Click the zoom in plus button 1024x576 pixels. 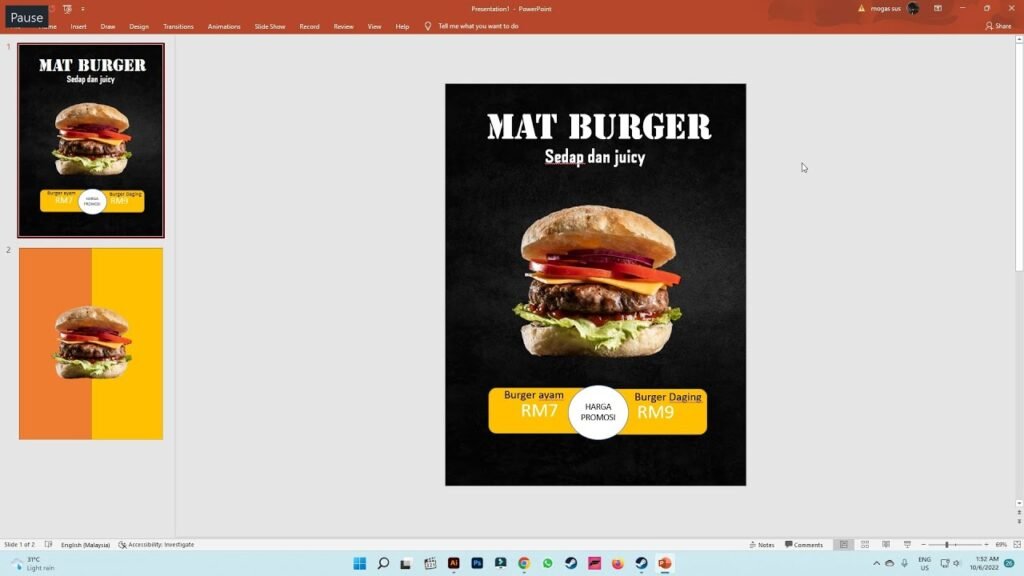point(986,545)
